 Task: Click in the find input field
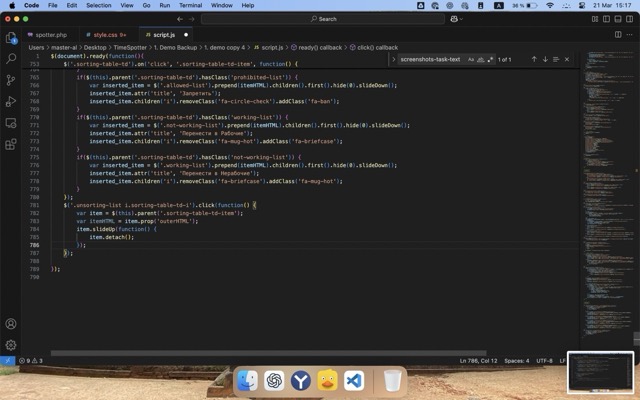430,59
